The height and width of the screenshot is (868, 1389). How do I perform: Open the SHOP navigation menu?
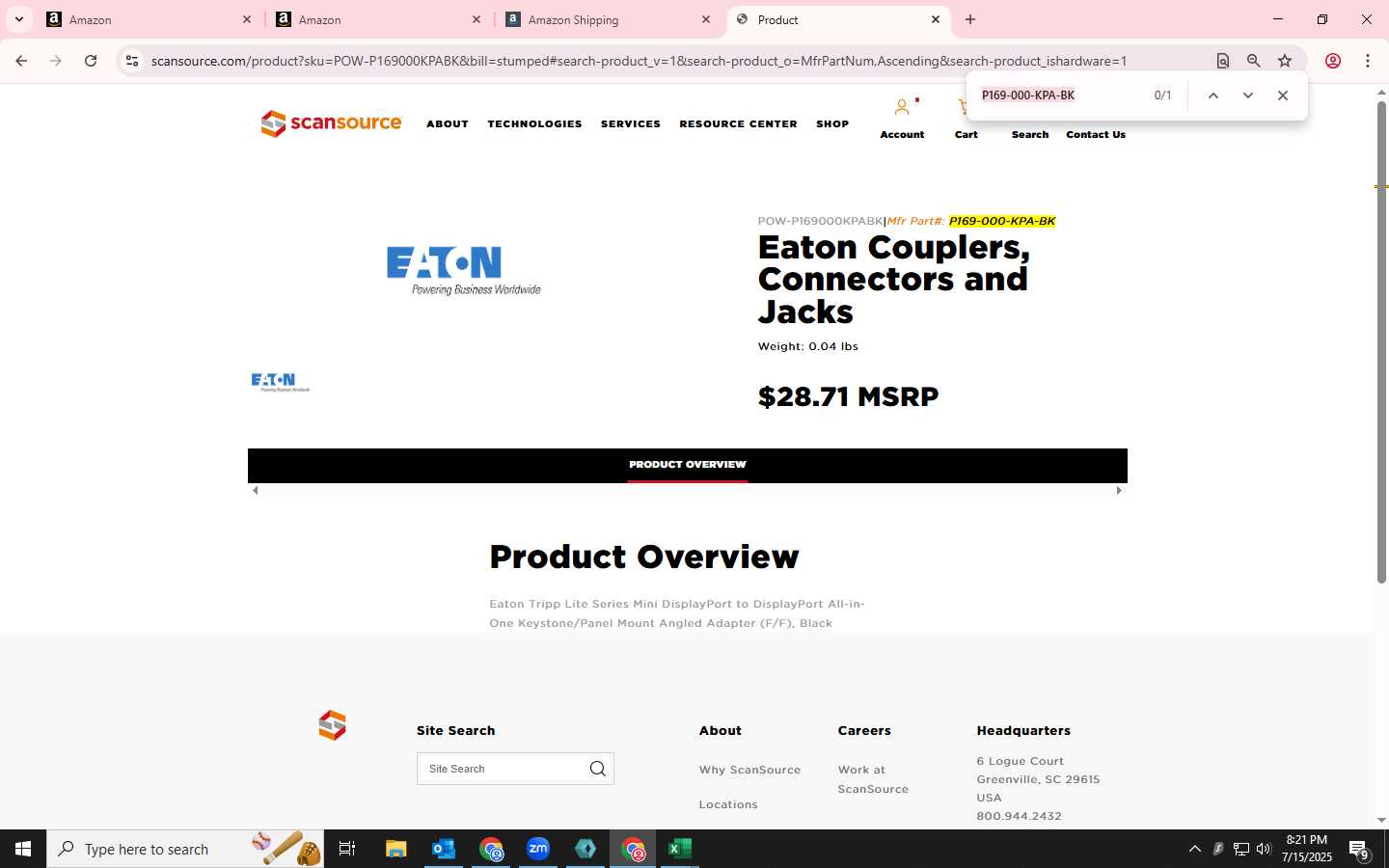click(x=832, y=123)
